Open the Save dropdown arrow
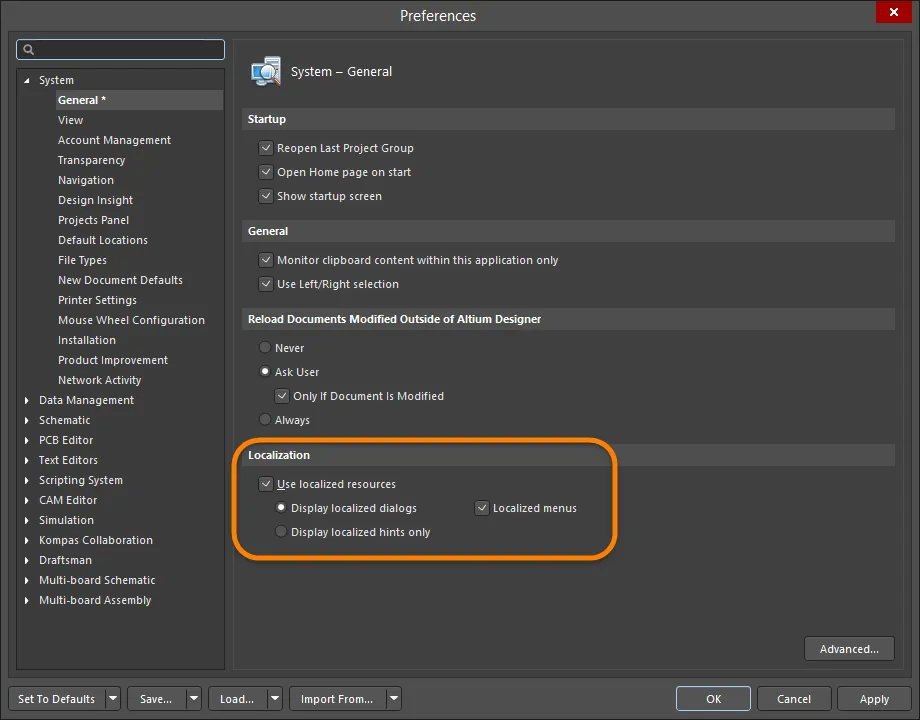This screenshot has width=920, height=720. [x=194, y=698]
